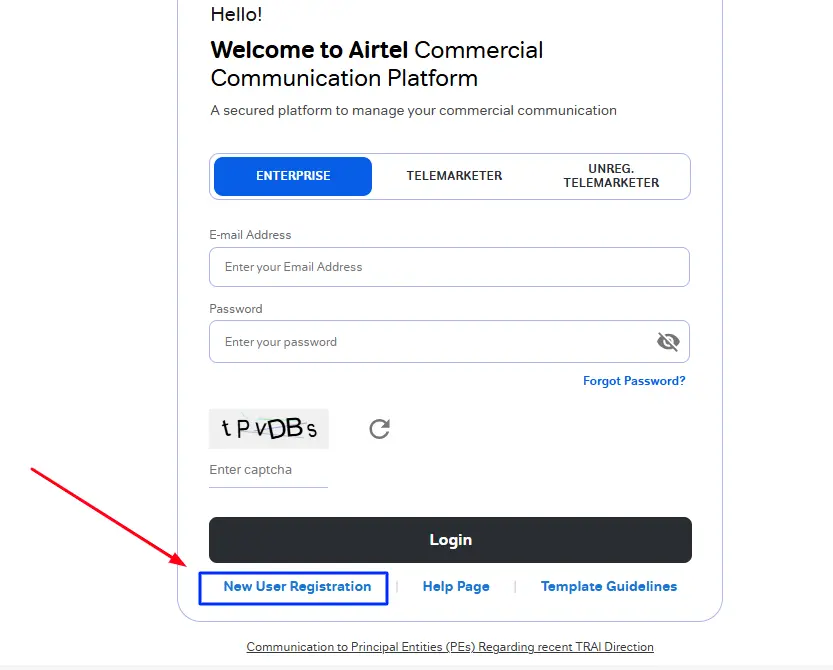Click the dark Login submit bar
Image resolution: width=833 pixels, height=670 pixels.
point(450,539)
